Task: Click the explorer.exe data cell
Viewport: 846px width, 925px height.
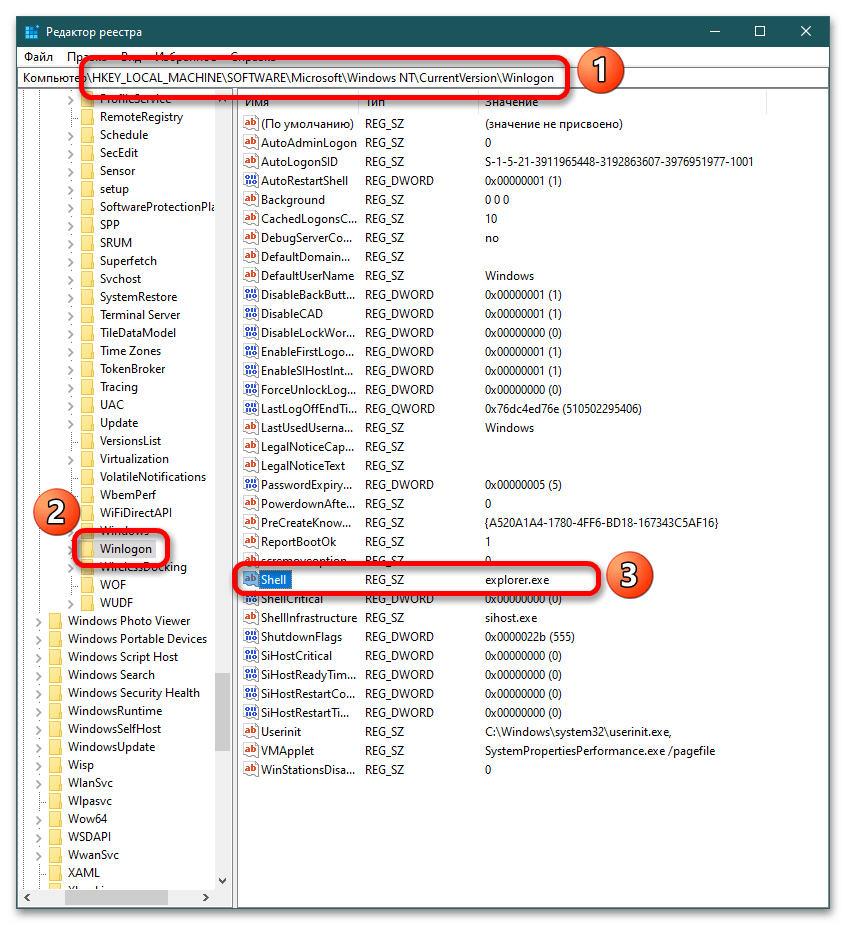Action: (517, 580)
